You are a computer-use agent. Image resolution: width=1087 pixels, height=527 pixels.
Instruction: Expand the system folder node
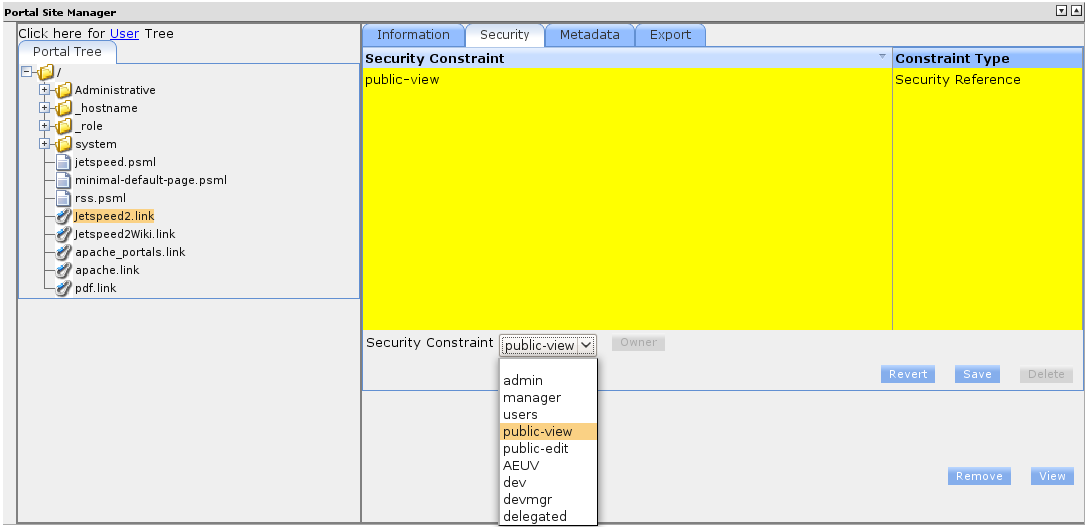[45, 144]
